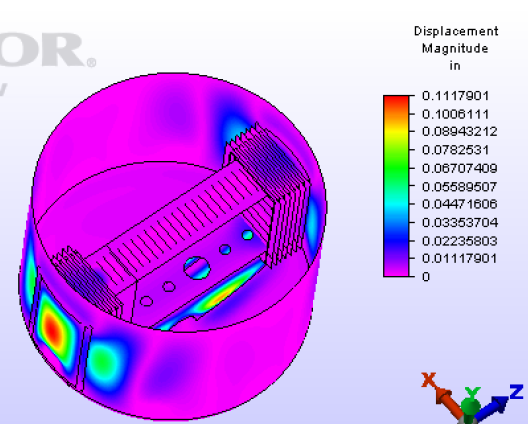Click the legend value 0.03353704

tap(460, 223)
